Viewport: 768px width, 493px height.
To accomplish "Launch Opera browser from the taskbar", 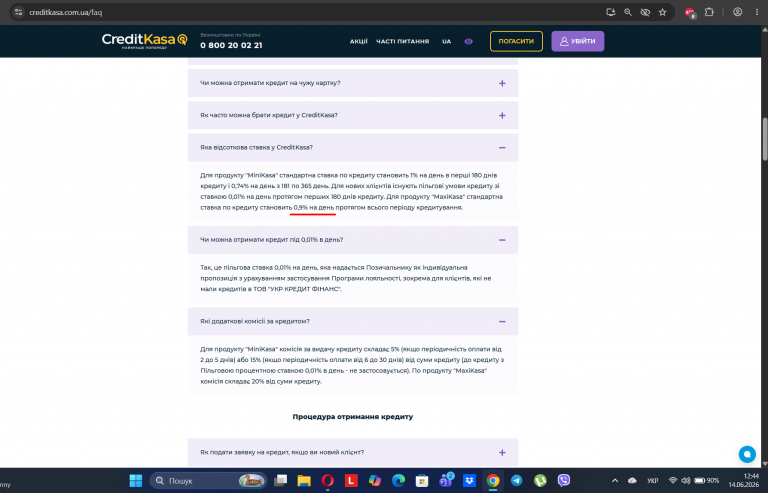I will [x=327, y=481].
